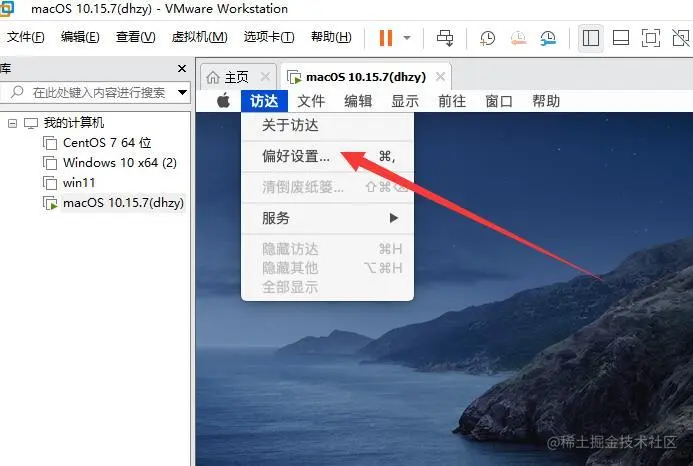The height and width of the screenshot is (466, 693).
Task: Click 隐藏其他 menu entry
Action: [327, 268]
